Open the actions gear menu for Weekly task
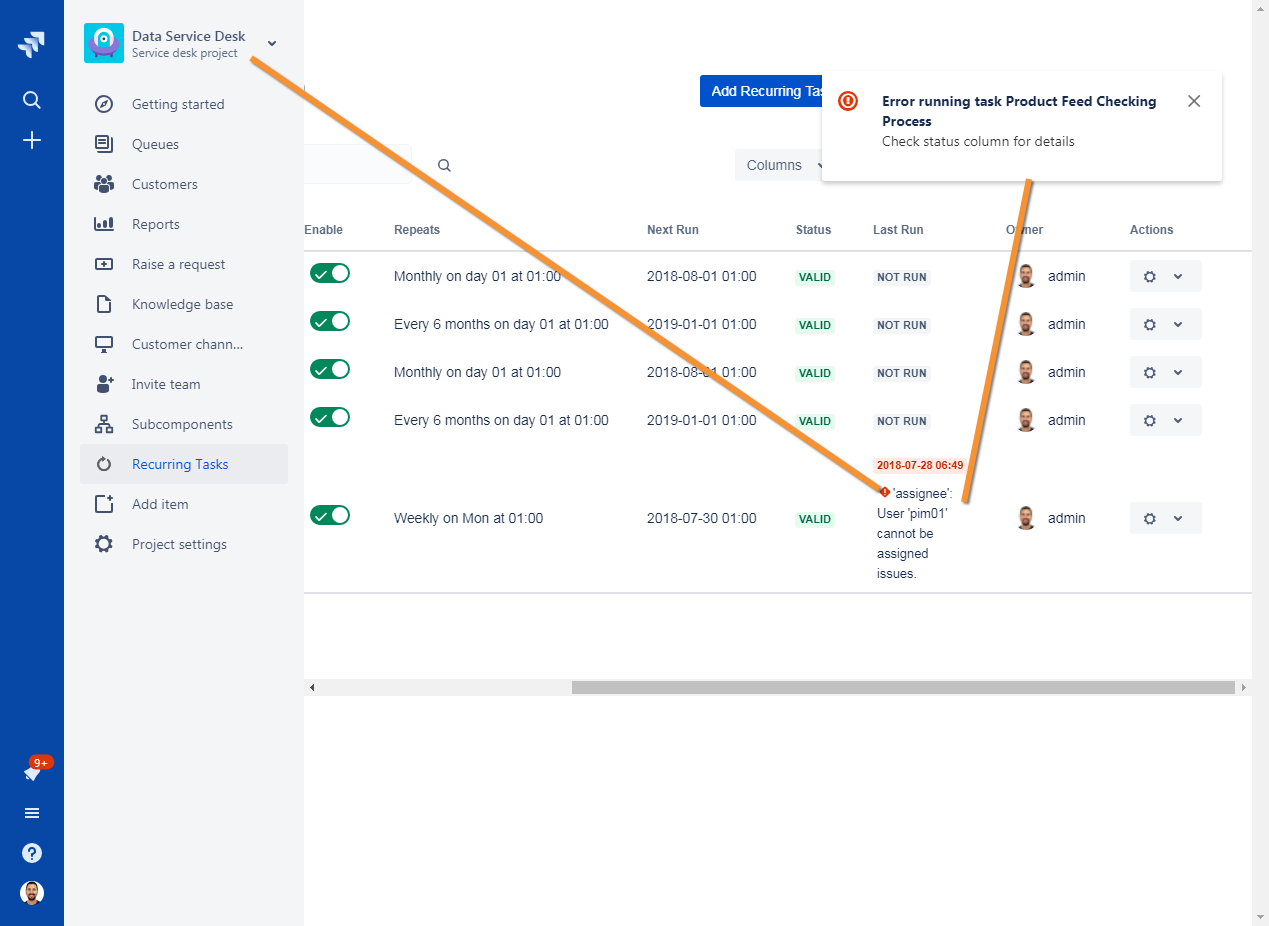The width and height of the screenshot is (1269, 926). [1165, 518]
